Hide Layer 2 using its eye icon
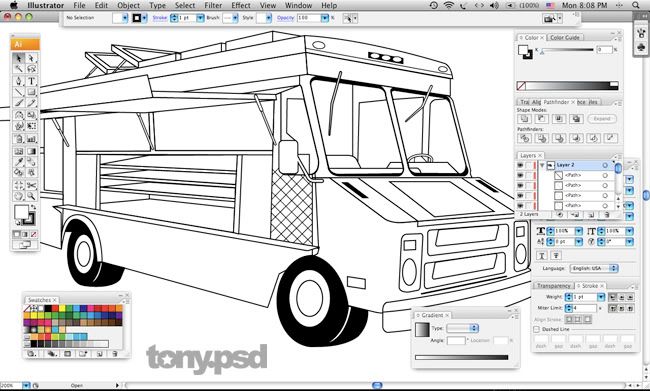The image size is (650, 391). coord(520,165)
